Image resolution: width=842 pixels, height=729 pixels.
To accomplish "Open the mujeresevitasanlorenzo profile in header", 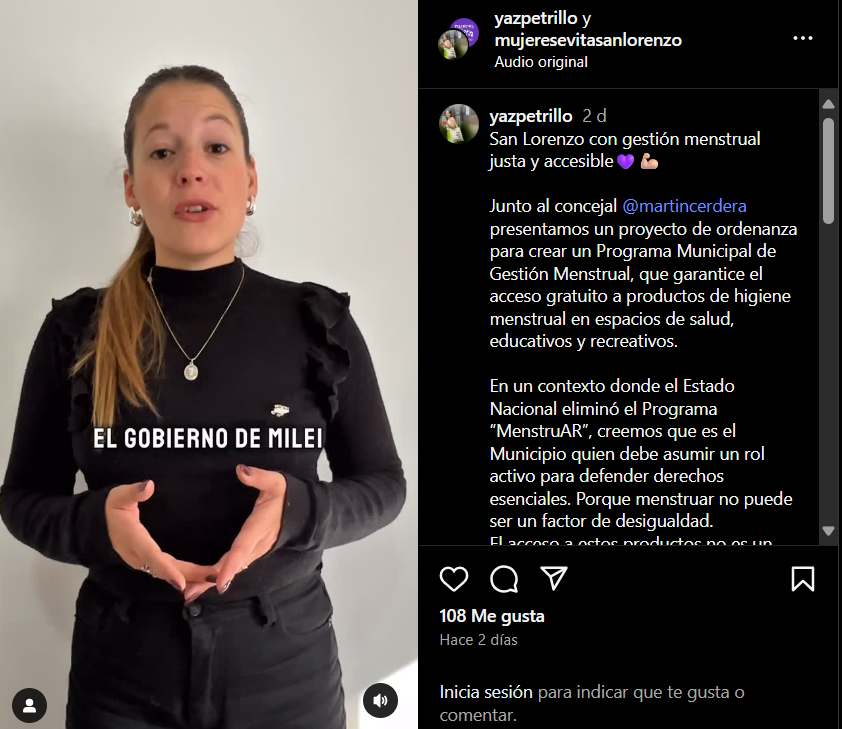I will coord(588,40).
